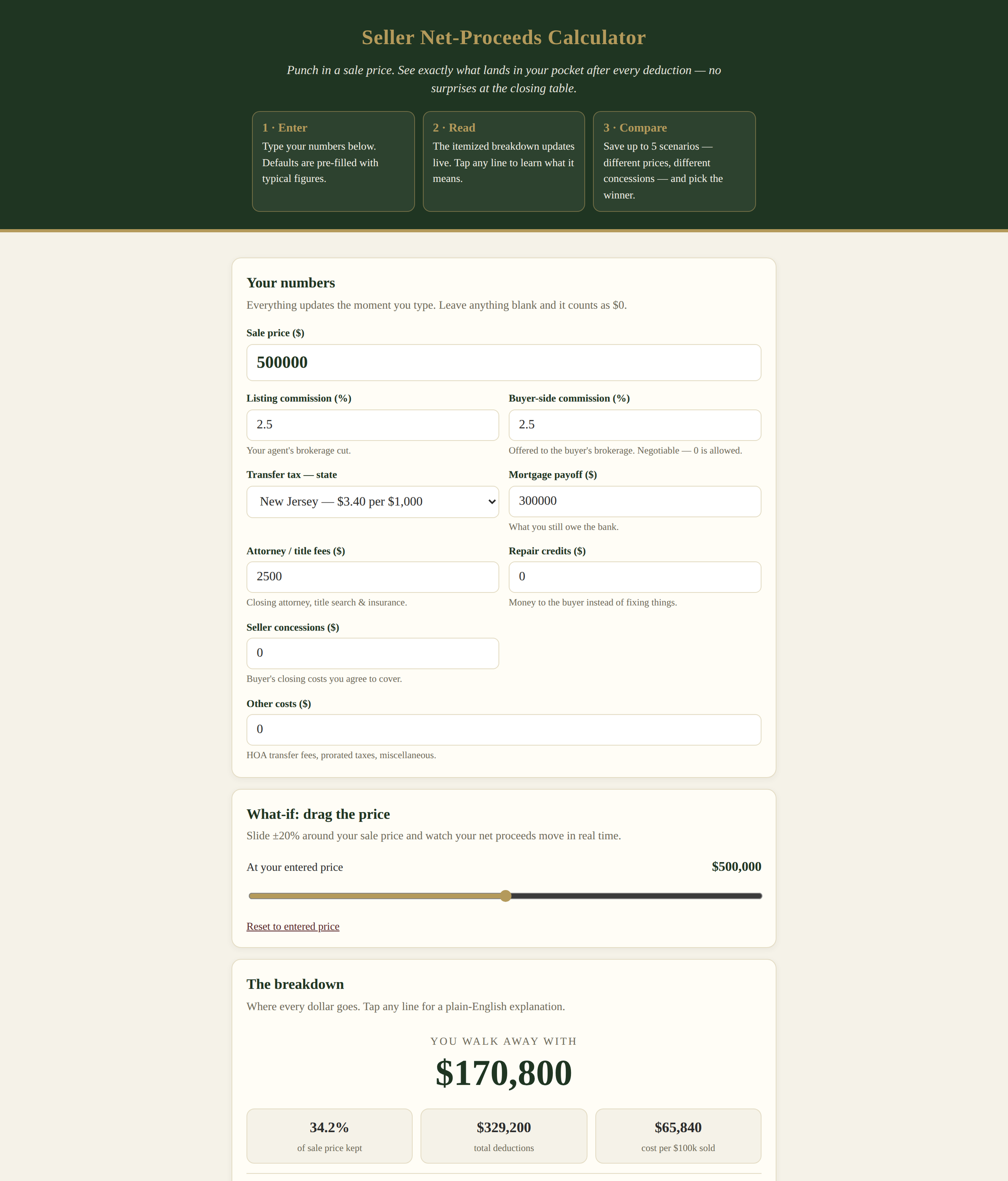1008x1181 pixels.
Task: Click the Listing commission input
Action: coord(372,425)
